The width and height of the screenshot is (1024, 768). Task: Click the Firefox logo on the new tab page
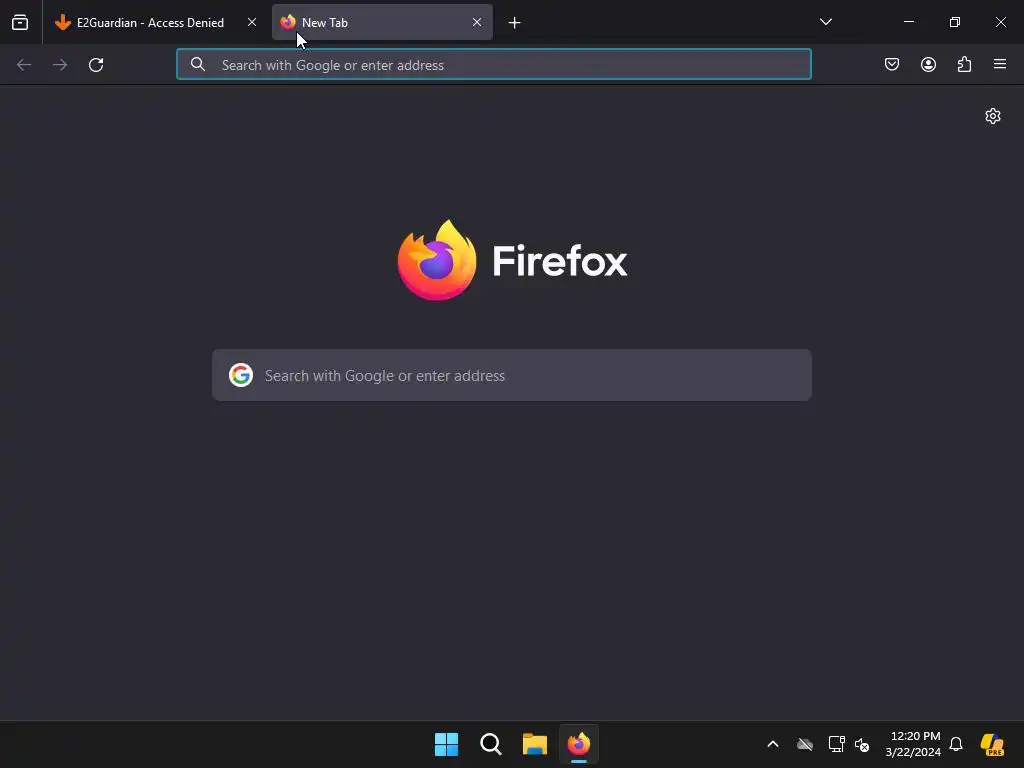click(512, 261)
